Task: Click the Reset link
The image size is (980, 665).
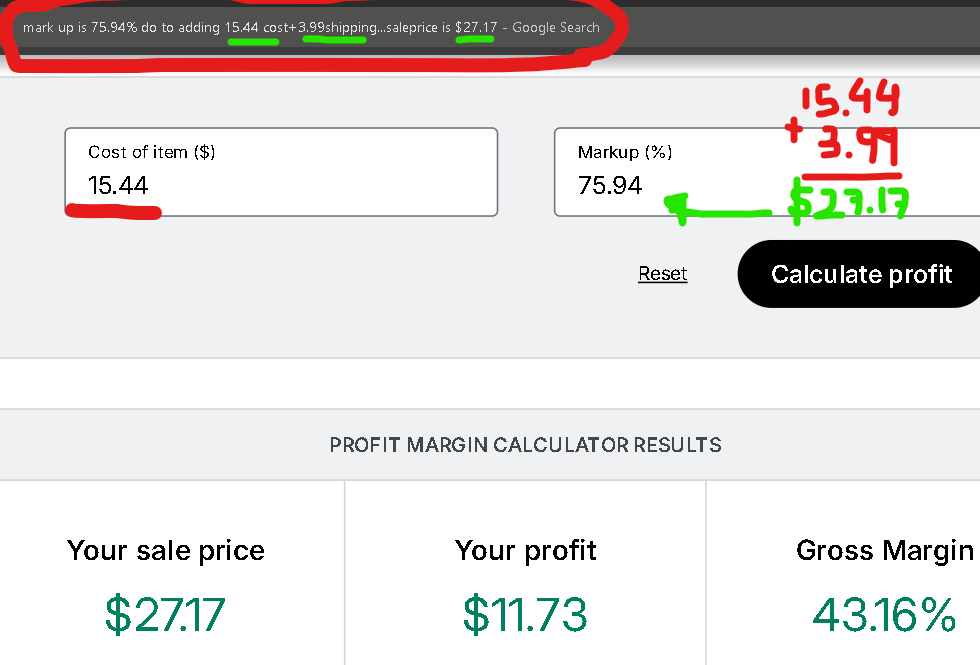Action: [662, 274]
